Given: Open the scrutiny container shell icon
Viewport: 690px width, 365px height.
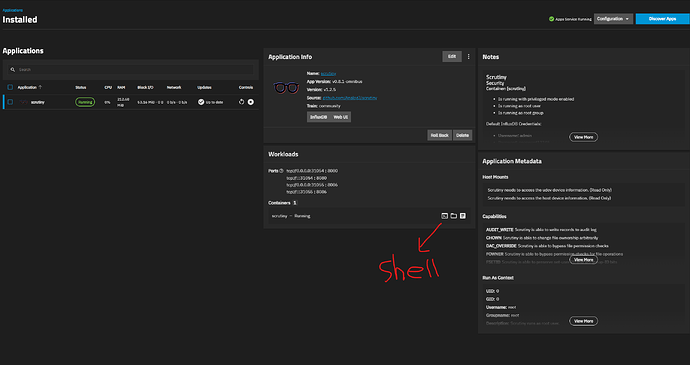Looking at the screenshot, I should pyautogui.click(x=444, y=216).
